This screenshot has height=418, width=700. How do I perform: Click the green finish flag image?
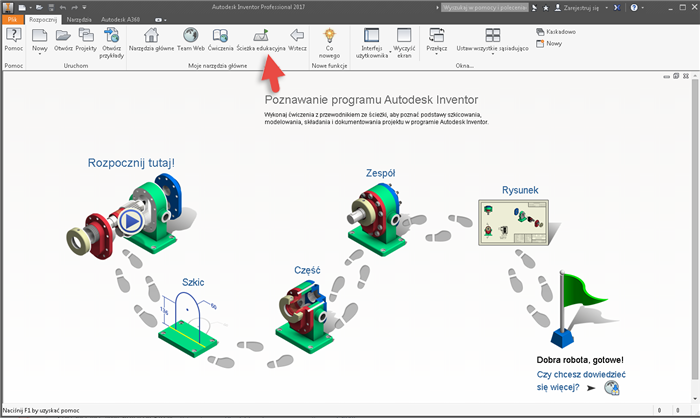[580, 309]
